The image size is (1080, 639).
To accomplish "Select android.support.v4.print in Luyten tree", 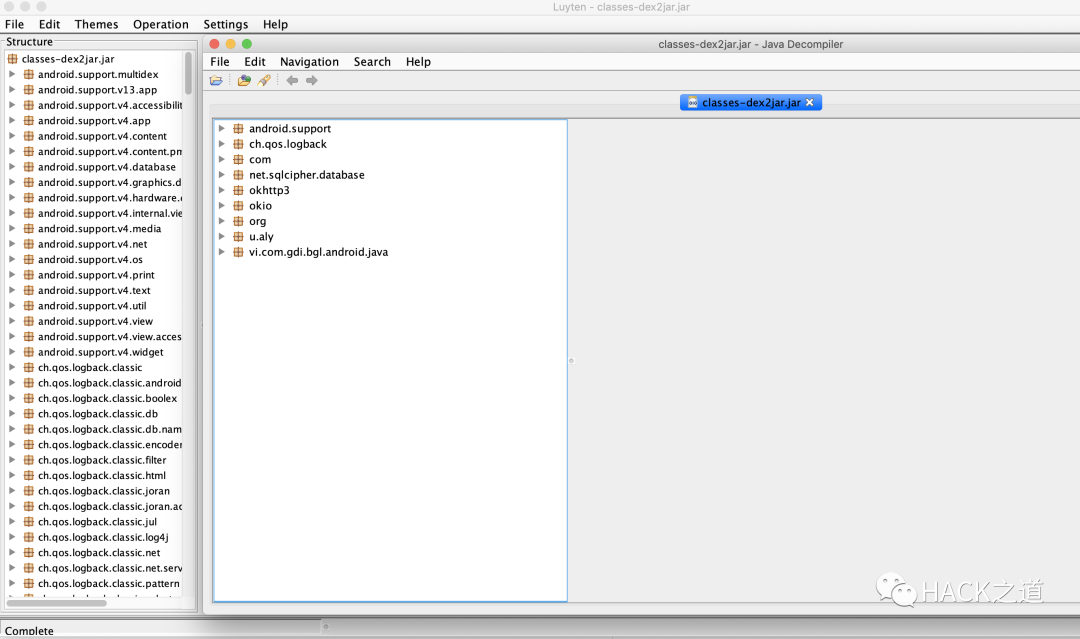I will click(96, 275).
